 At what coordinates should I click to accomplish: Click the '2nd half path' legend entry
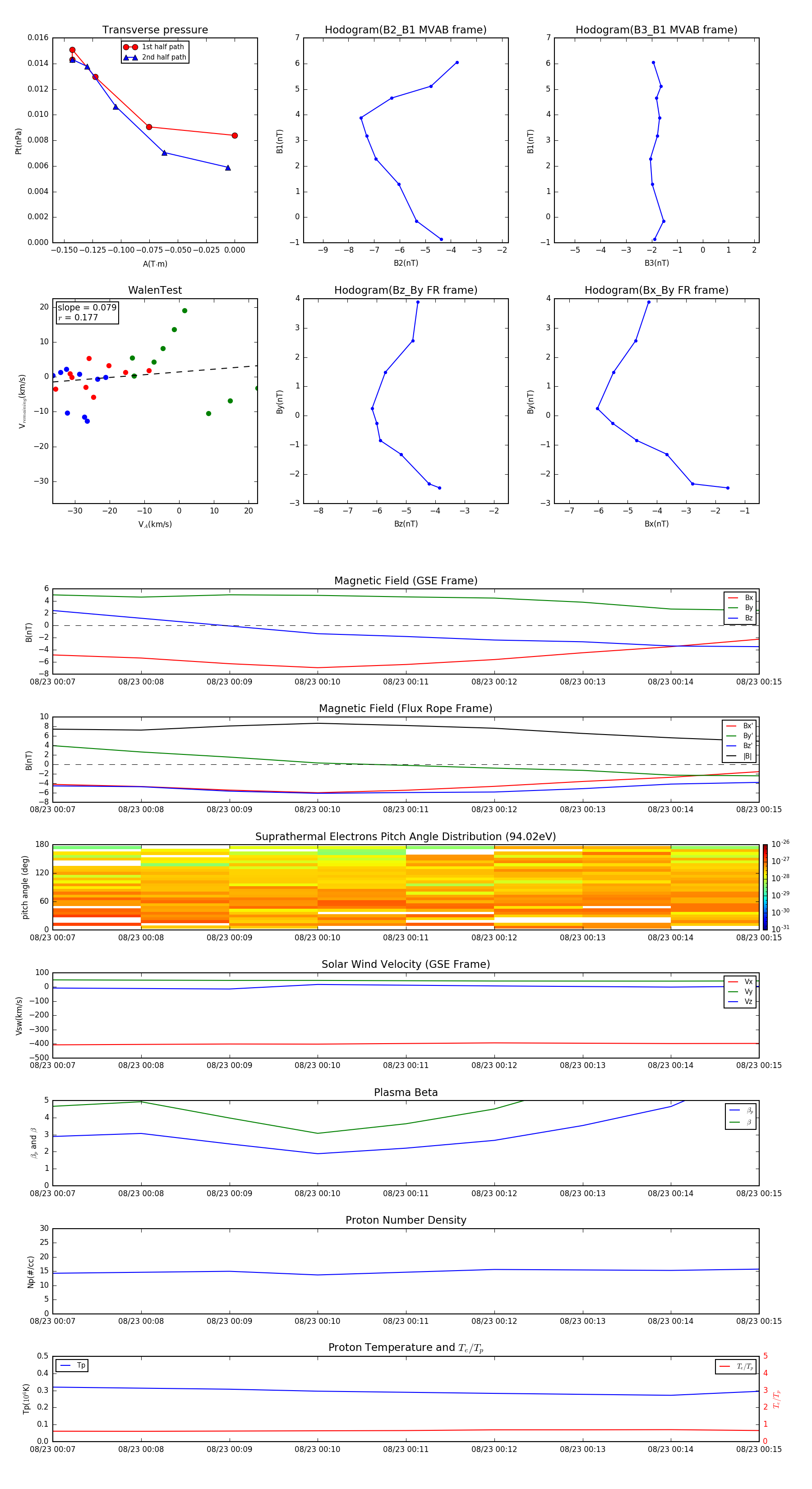point(155,57)
